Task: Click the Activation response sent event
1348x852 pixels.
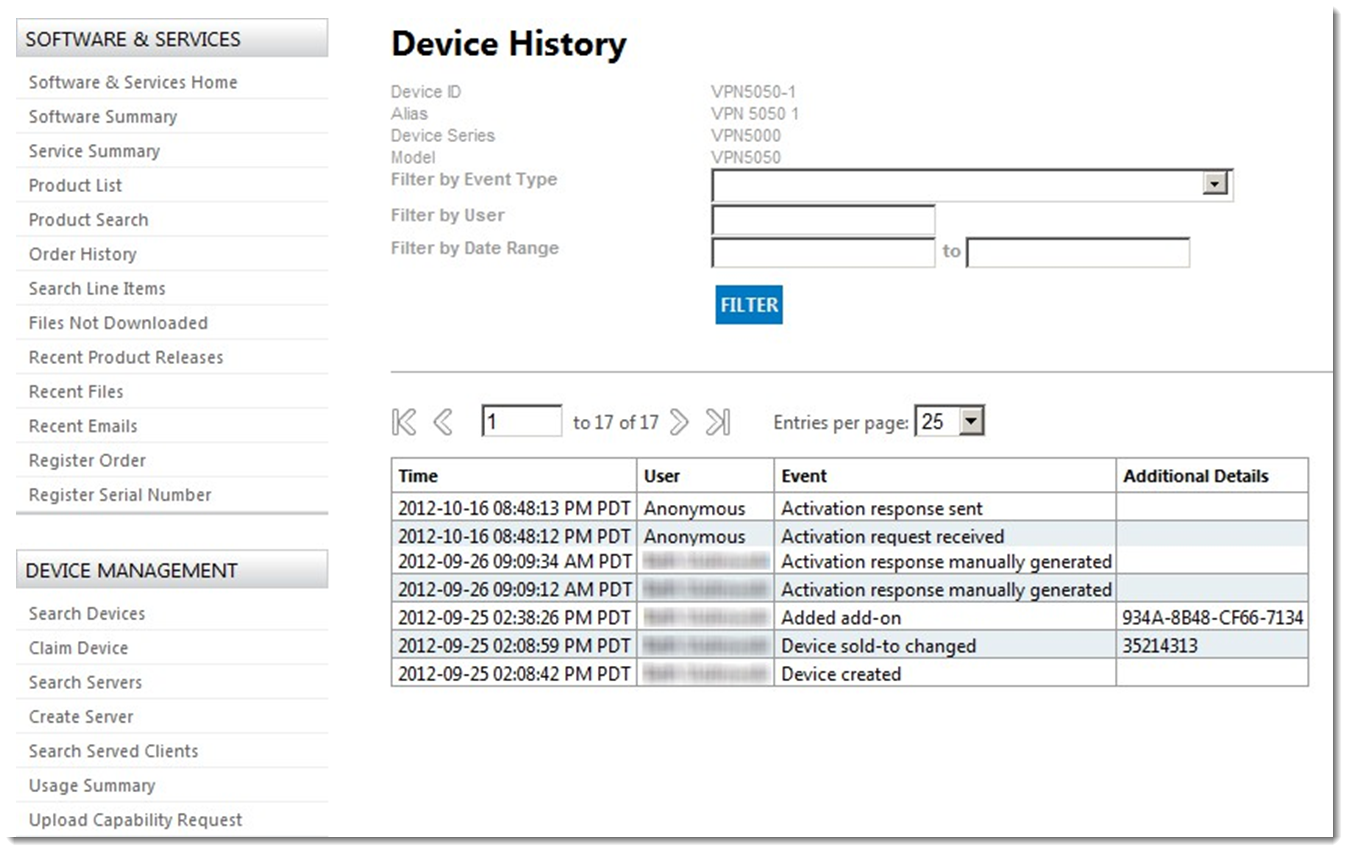Action: point(882,508)
